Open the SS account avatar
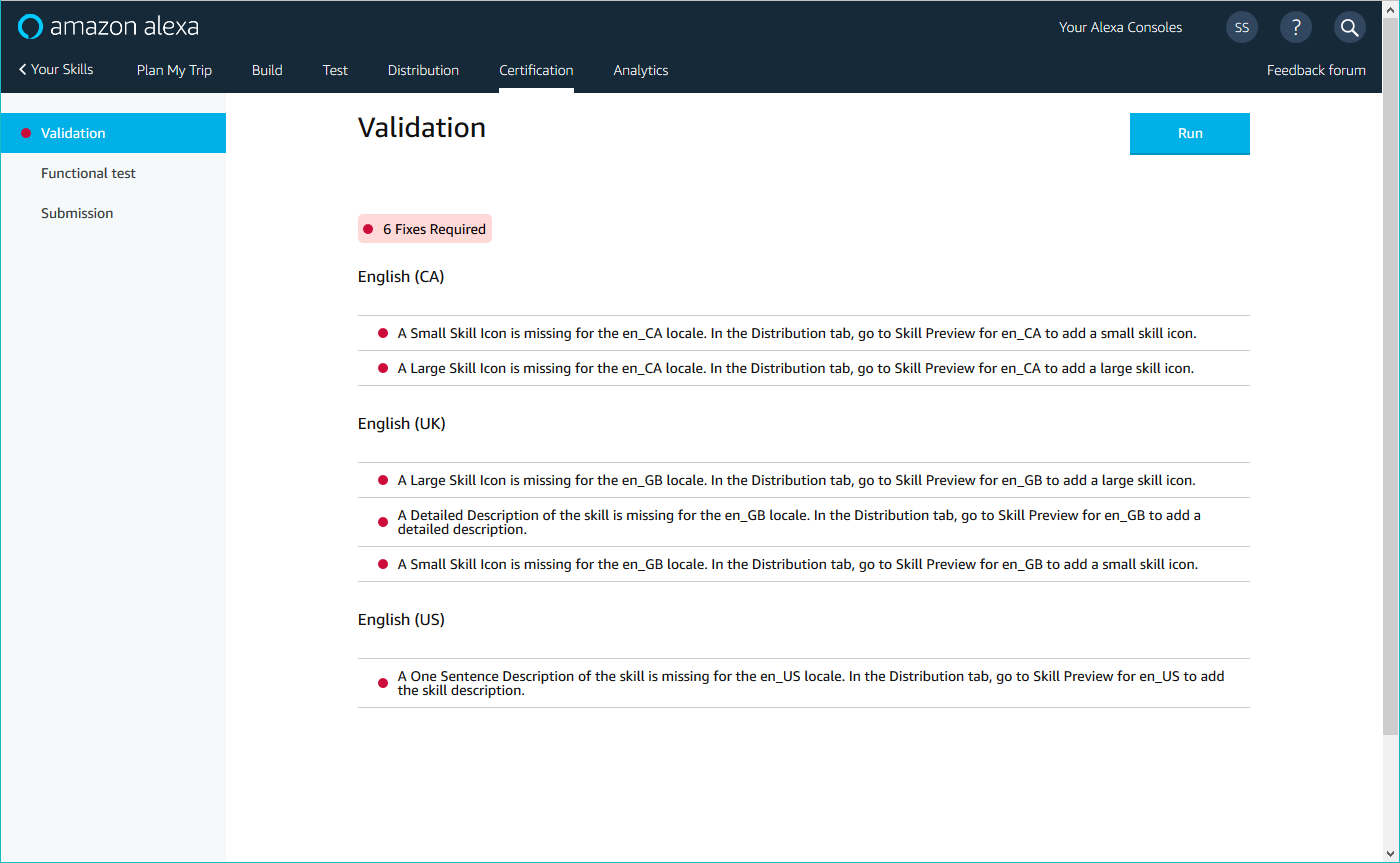The width and height of the screenshot is (1400, 863). 1242,27
